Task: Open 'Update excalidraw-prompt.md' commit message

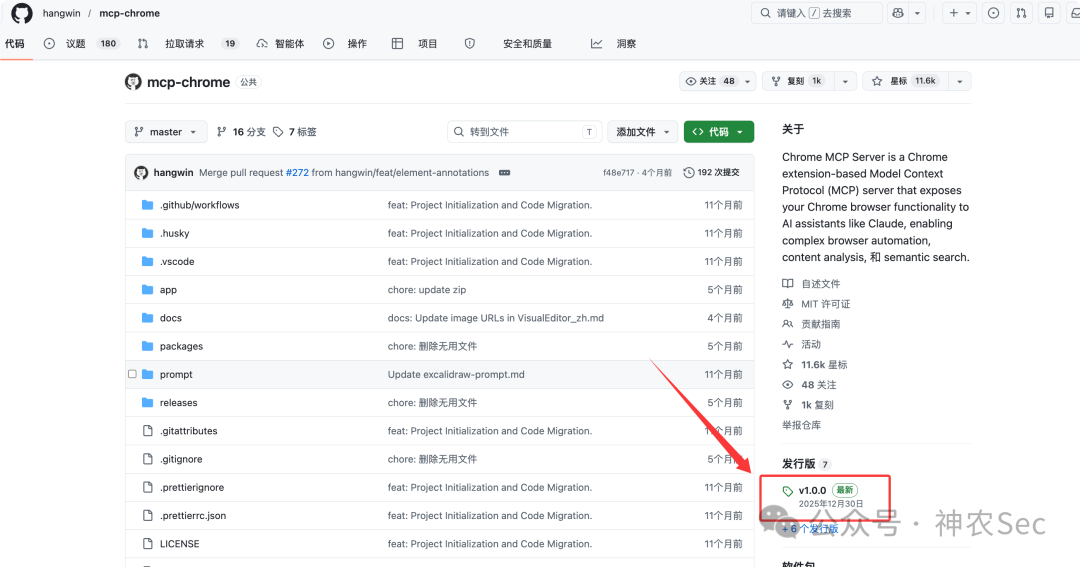Action: [456, 375]
